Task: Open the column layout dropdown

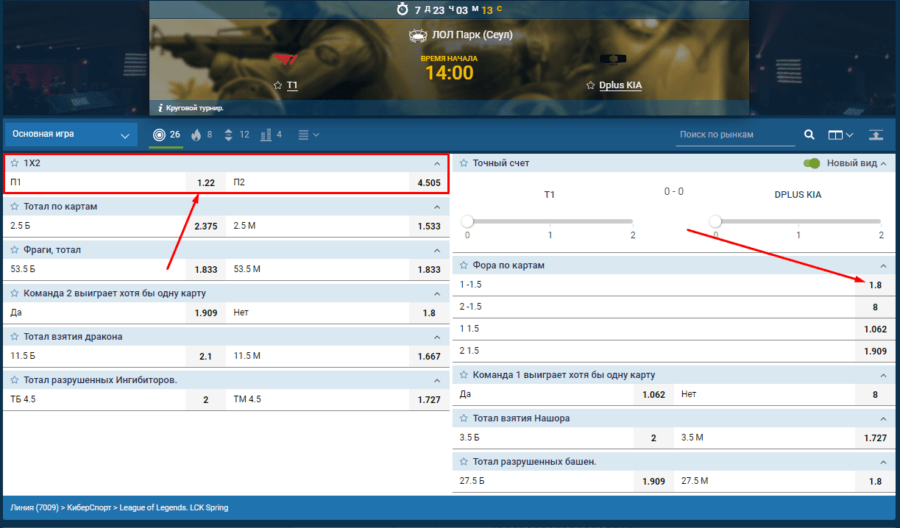Action: (840, 135)
